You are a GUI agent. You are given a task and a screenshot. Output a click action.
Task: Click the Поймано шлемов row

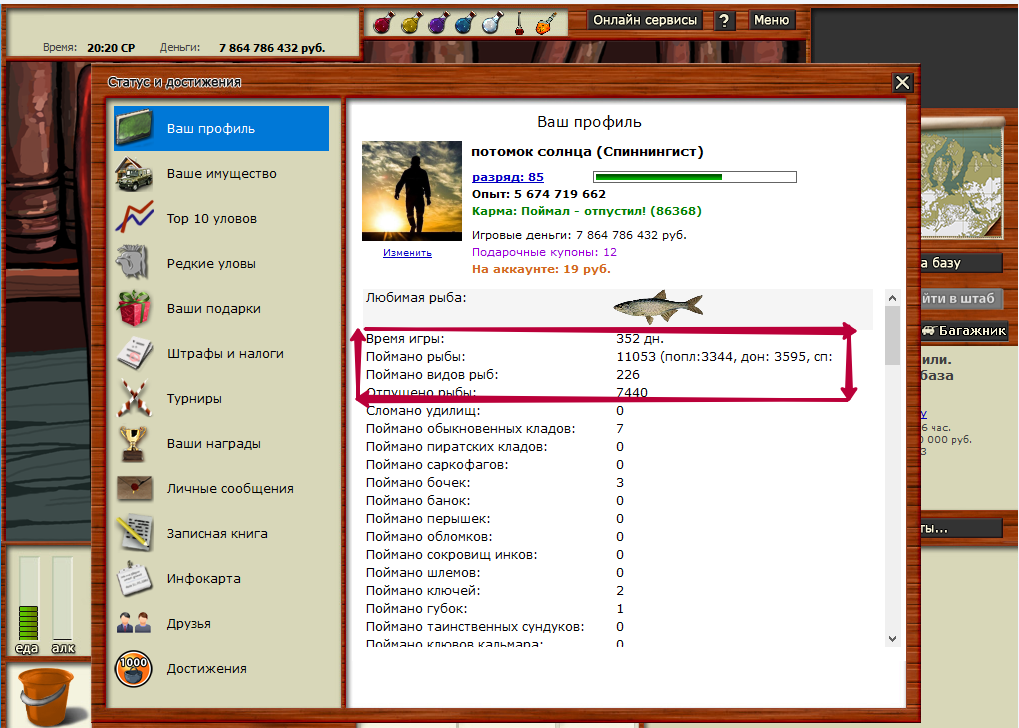[x=619, y=573]
